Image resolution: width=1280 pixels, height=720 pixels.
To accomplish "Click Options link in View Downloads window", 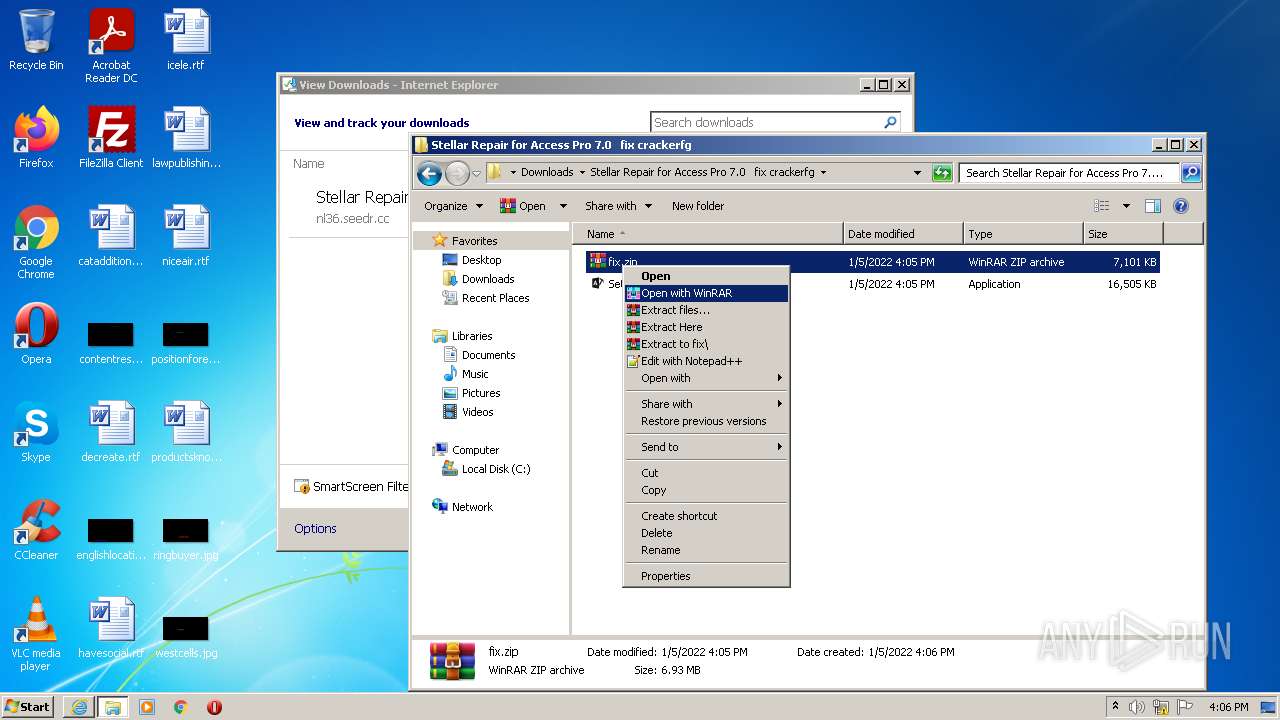I will 315,528.
